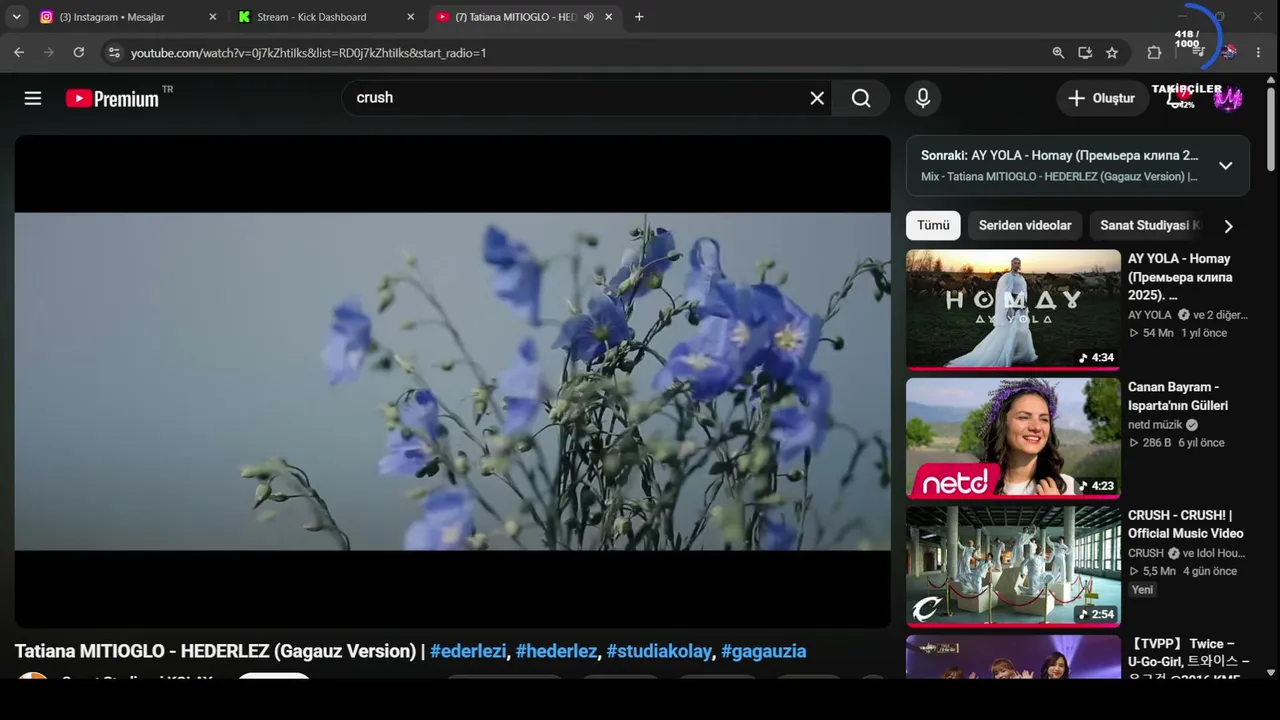Open the #studiakolay hashtag link
The height and width of the screenshot is (720, 1280).
[x=659, y=651]
